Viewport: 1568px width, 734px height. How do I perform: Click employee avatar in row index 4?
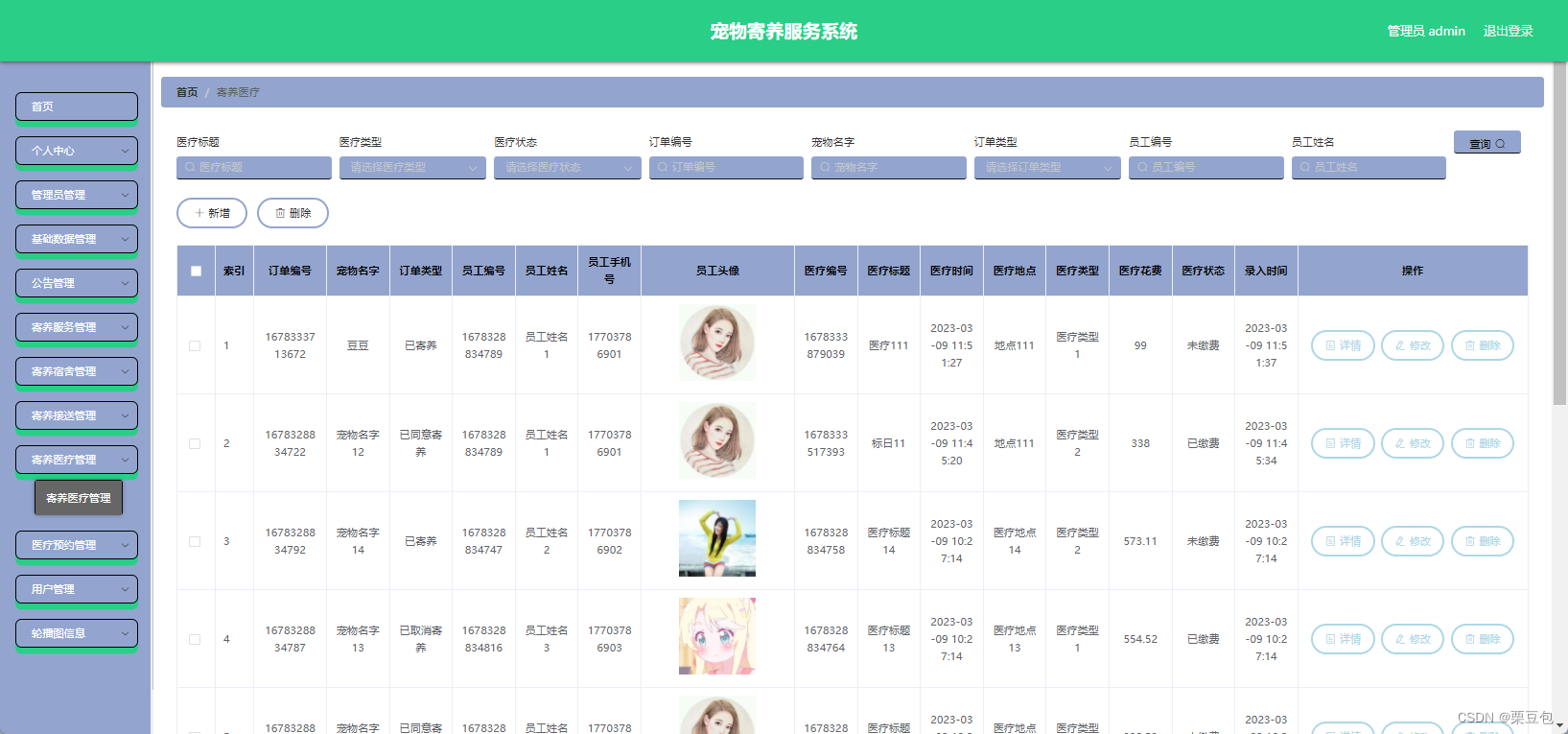point(717,636)
